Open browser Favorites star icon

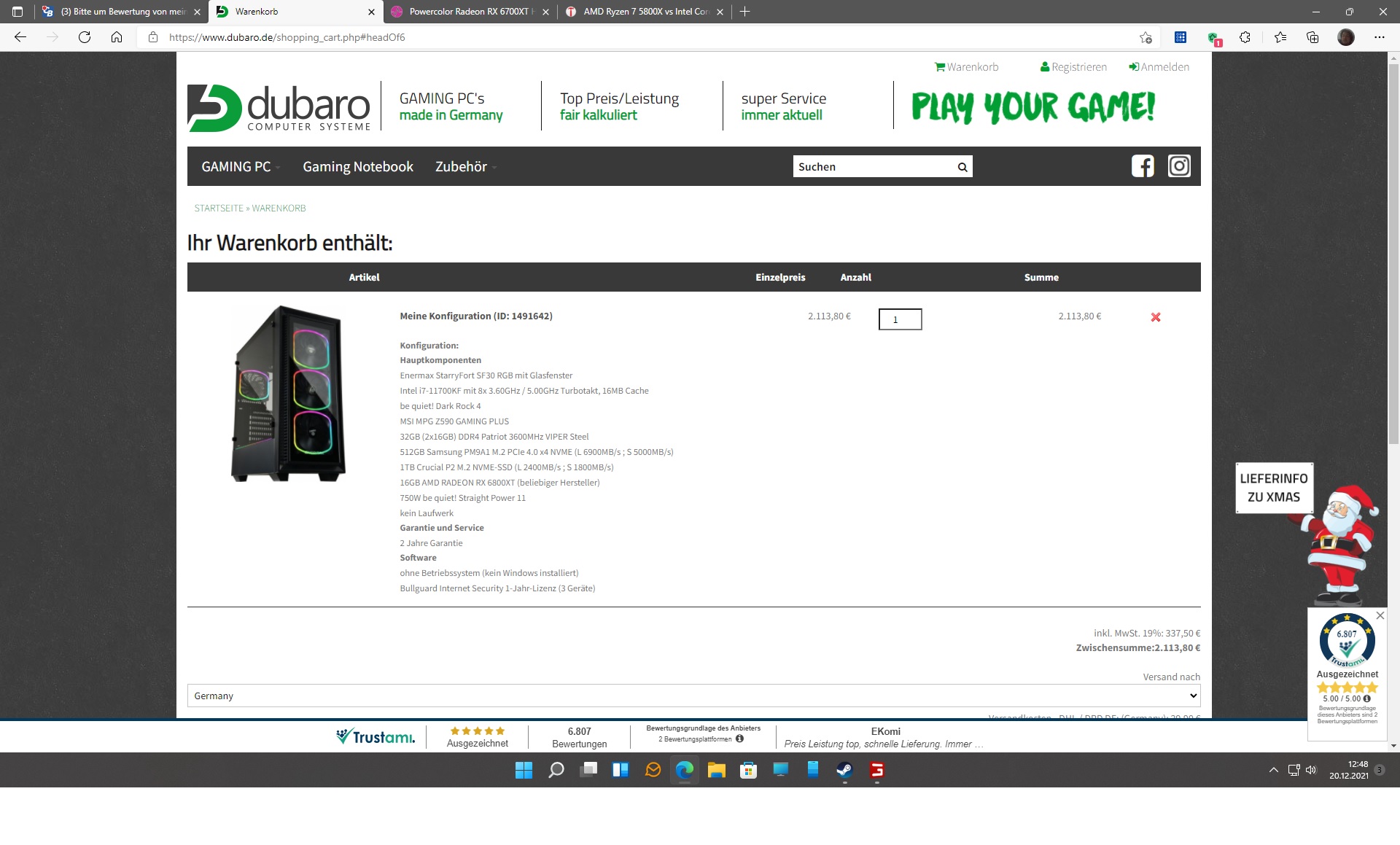click(1280, 37)
